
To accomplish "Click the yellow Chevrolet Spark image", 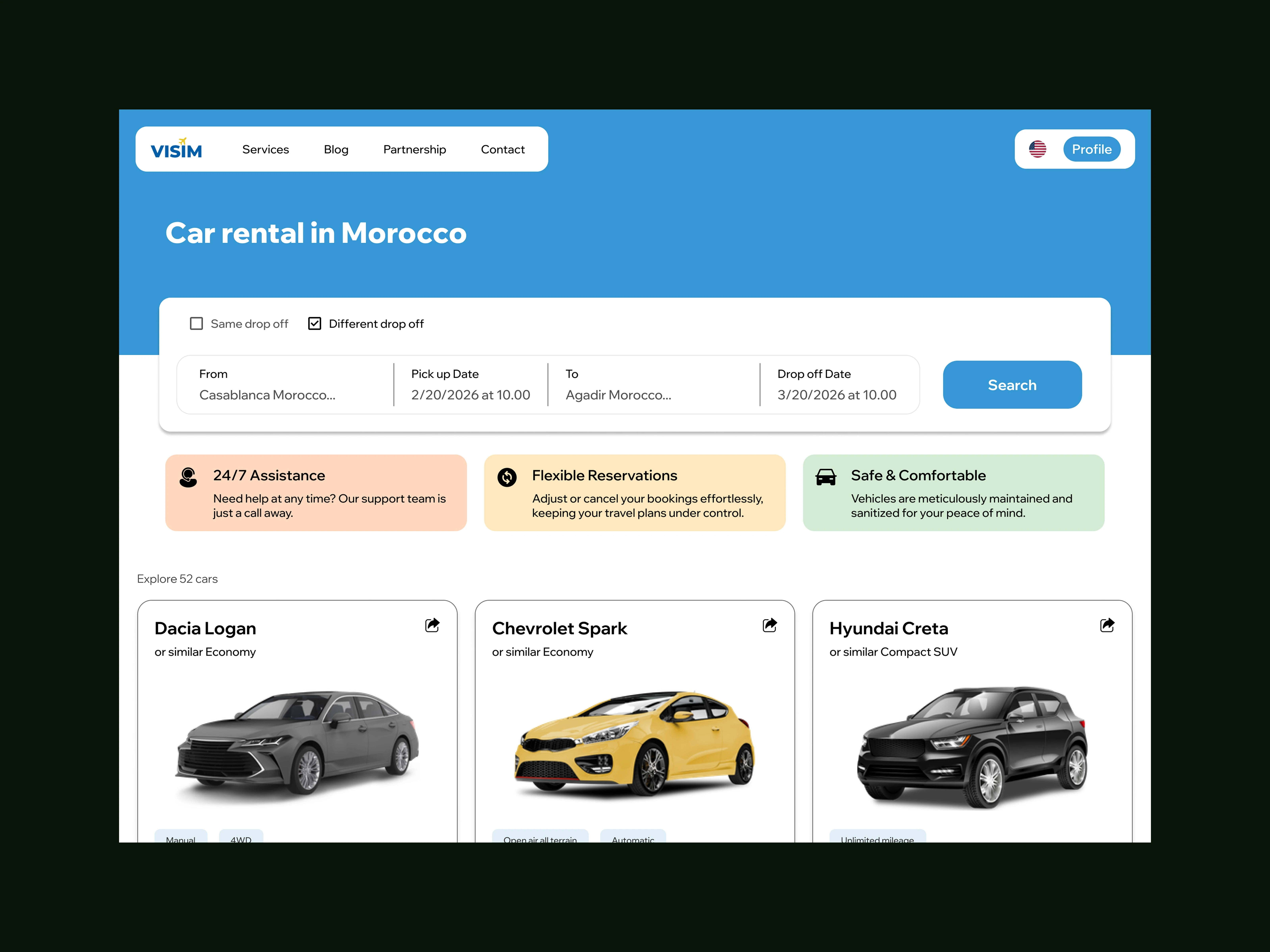I will tap(634, 743).
